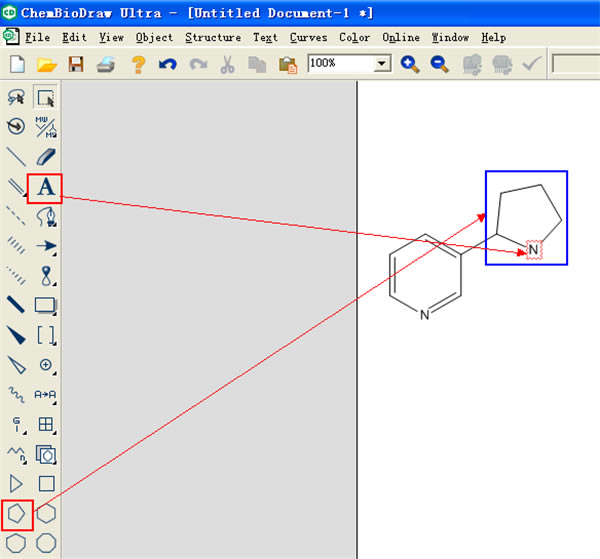Click the N atom label in pyridine ring
The height and width of the screenshot is (559, 600).
[x=425, y=315]
